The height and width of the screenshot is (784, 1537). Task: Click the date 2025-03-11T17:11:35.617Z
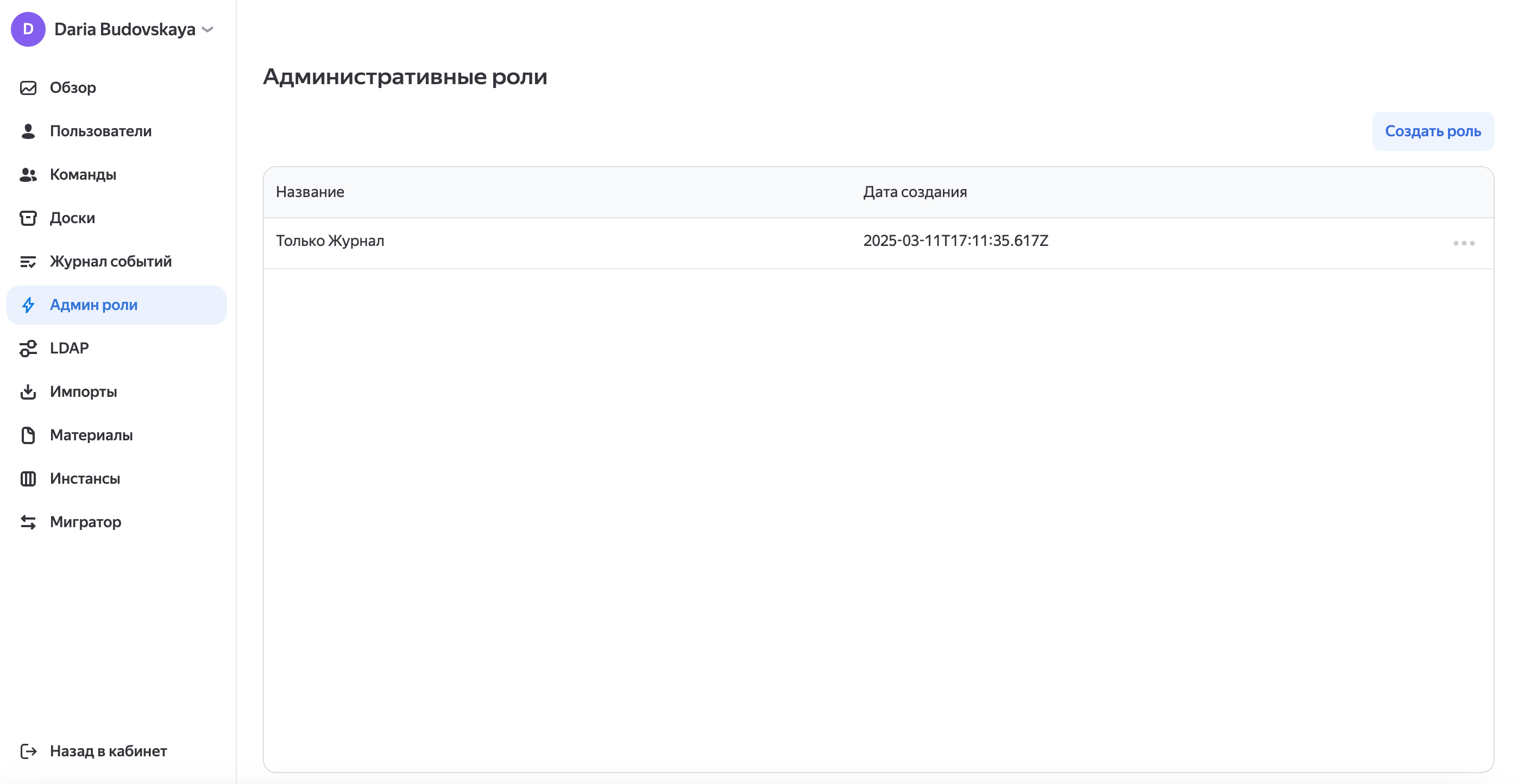(x=955, y=241)
